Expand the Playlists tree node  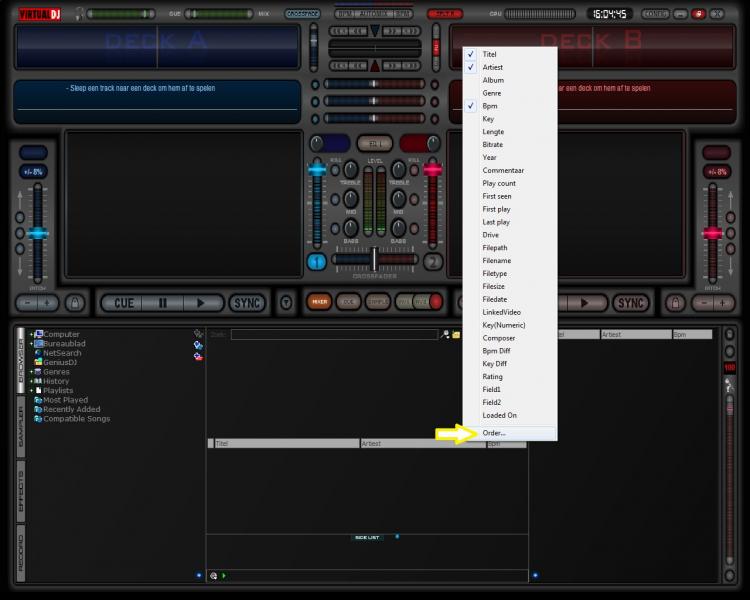coord(31,390)
